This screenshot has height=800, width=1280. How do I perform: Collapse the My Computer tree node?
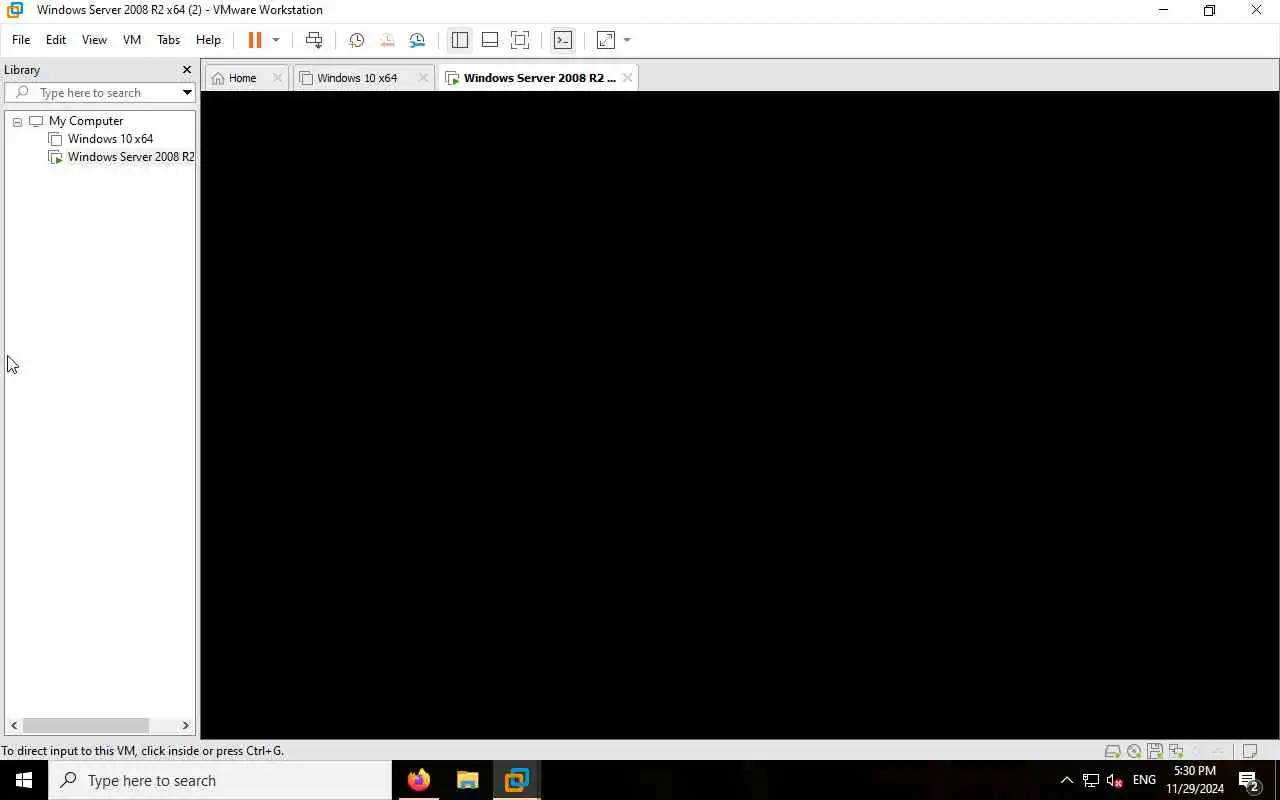click(x=17, y=121)
